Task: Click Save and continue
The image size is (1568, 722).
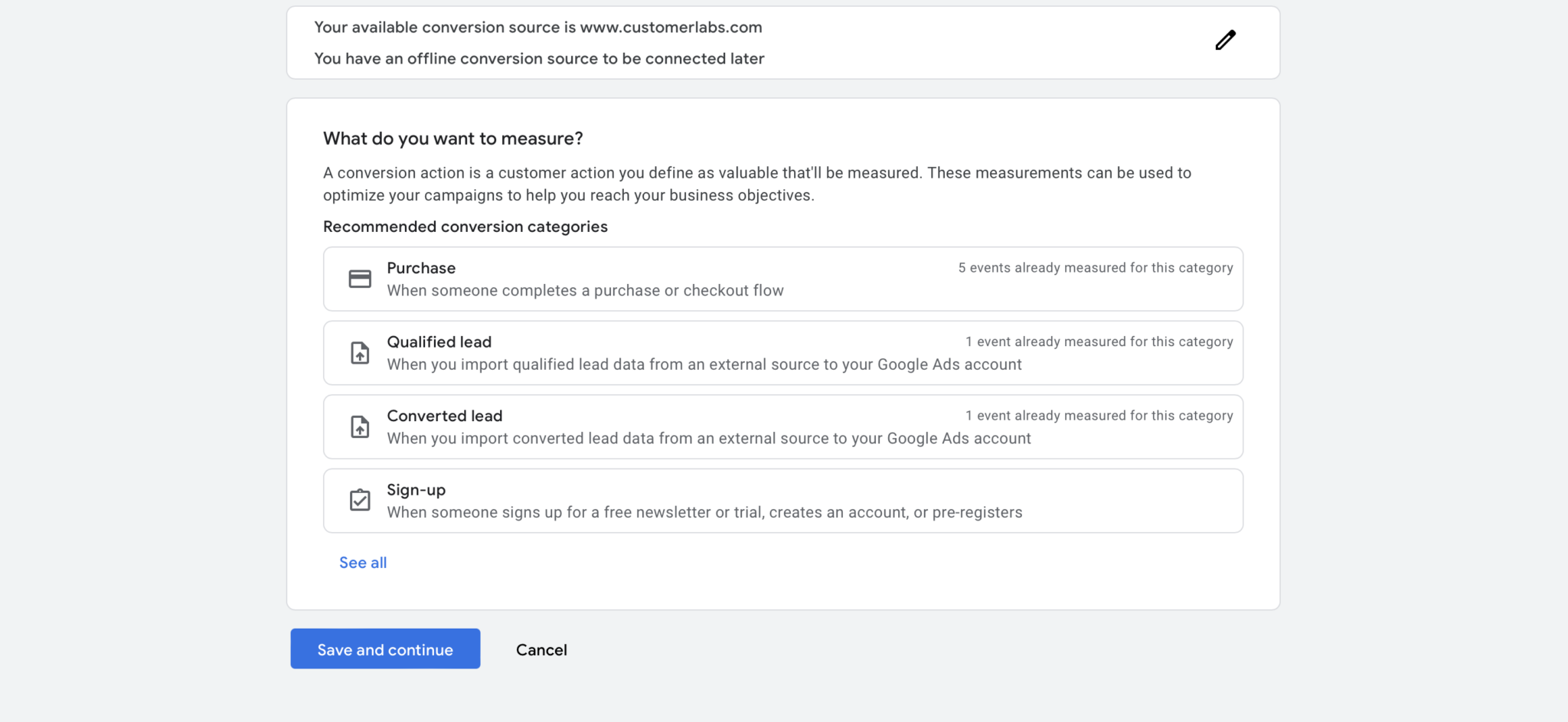Action: 384,648
